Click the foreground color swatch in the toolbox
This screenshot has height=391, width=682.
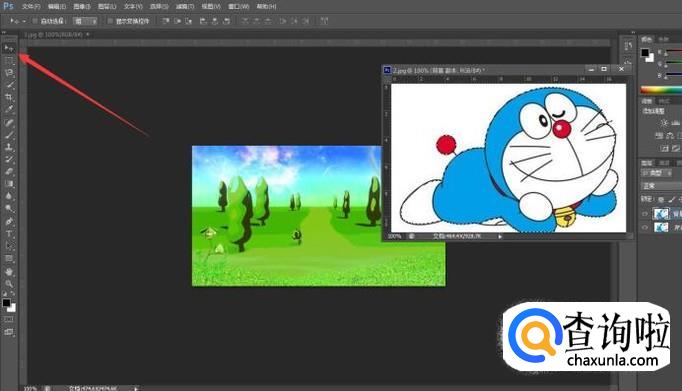(6, 303)
